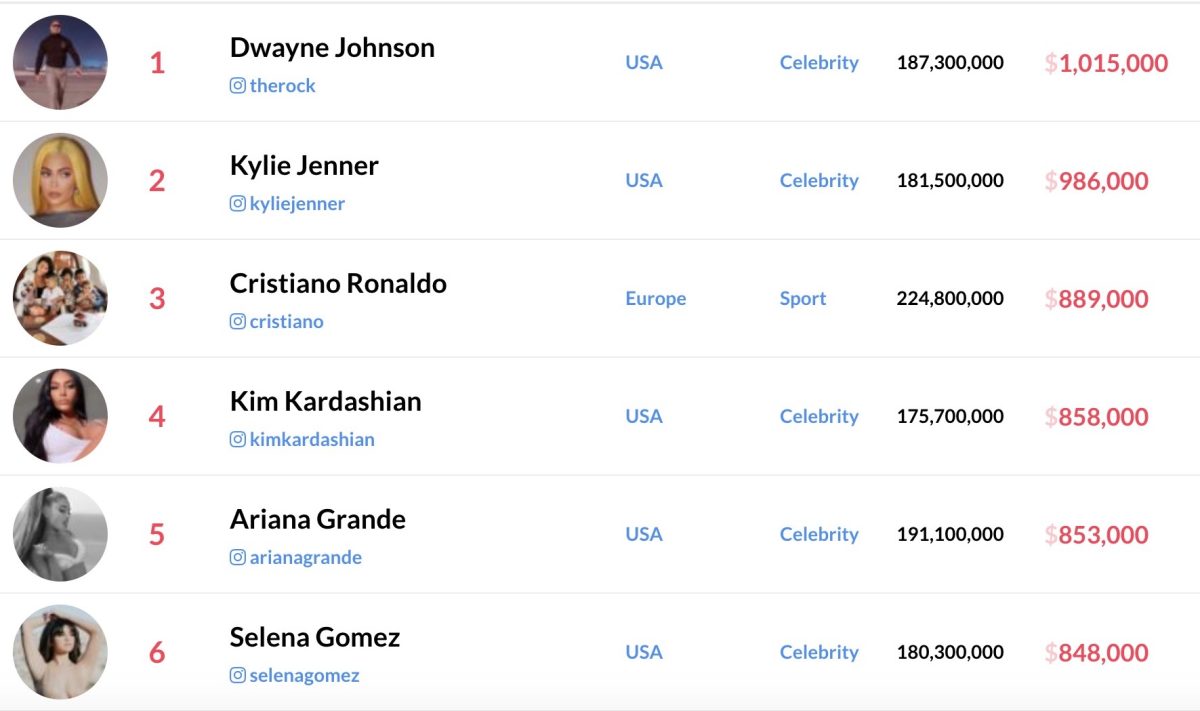Click USA in Dwayne Johnson's row
The image size is (1200, 711).
(x=644, y=62)
